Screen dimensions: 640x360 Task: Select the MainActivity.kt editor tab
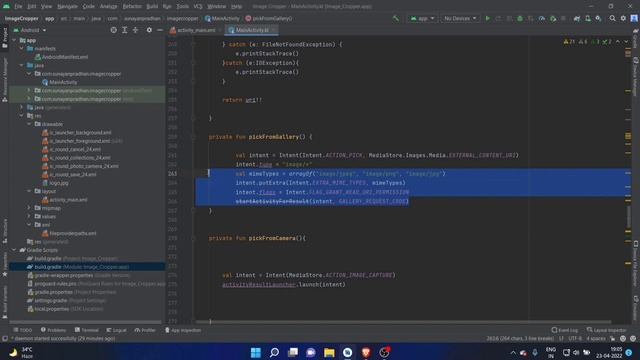(251, 30)
